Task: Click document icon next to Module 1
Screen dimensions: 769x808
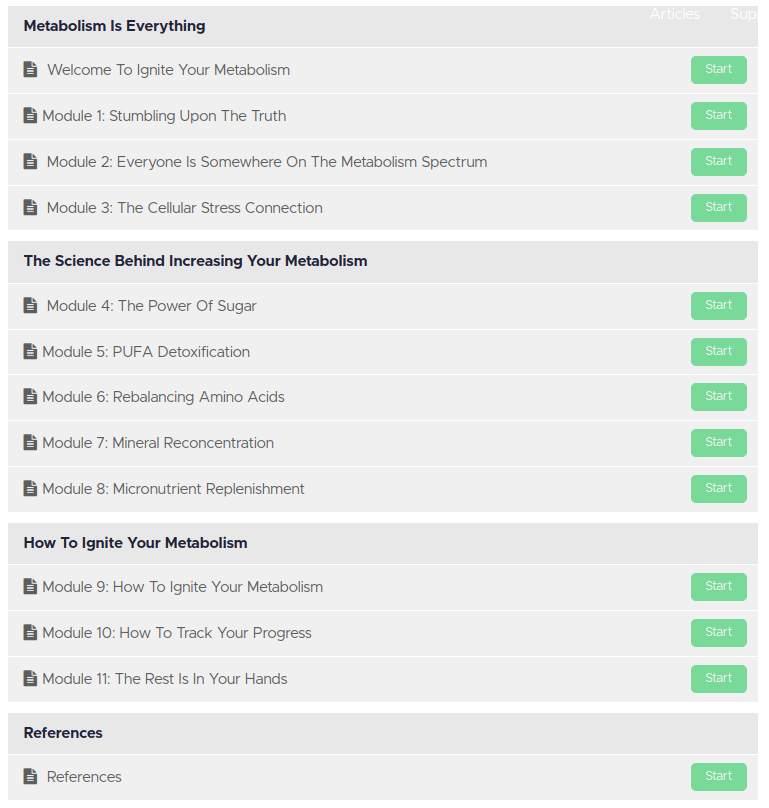Action: click(30, 116)
